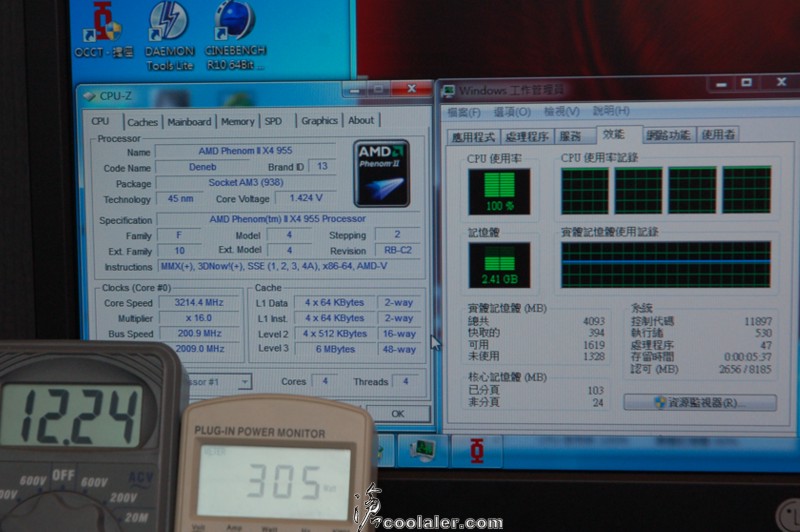Click the memory 2.41 GB meter
The image size is (800, 532).
pos(499,265)
